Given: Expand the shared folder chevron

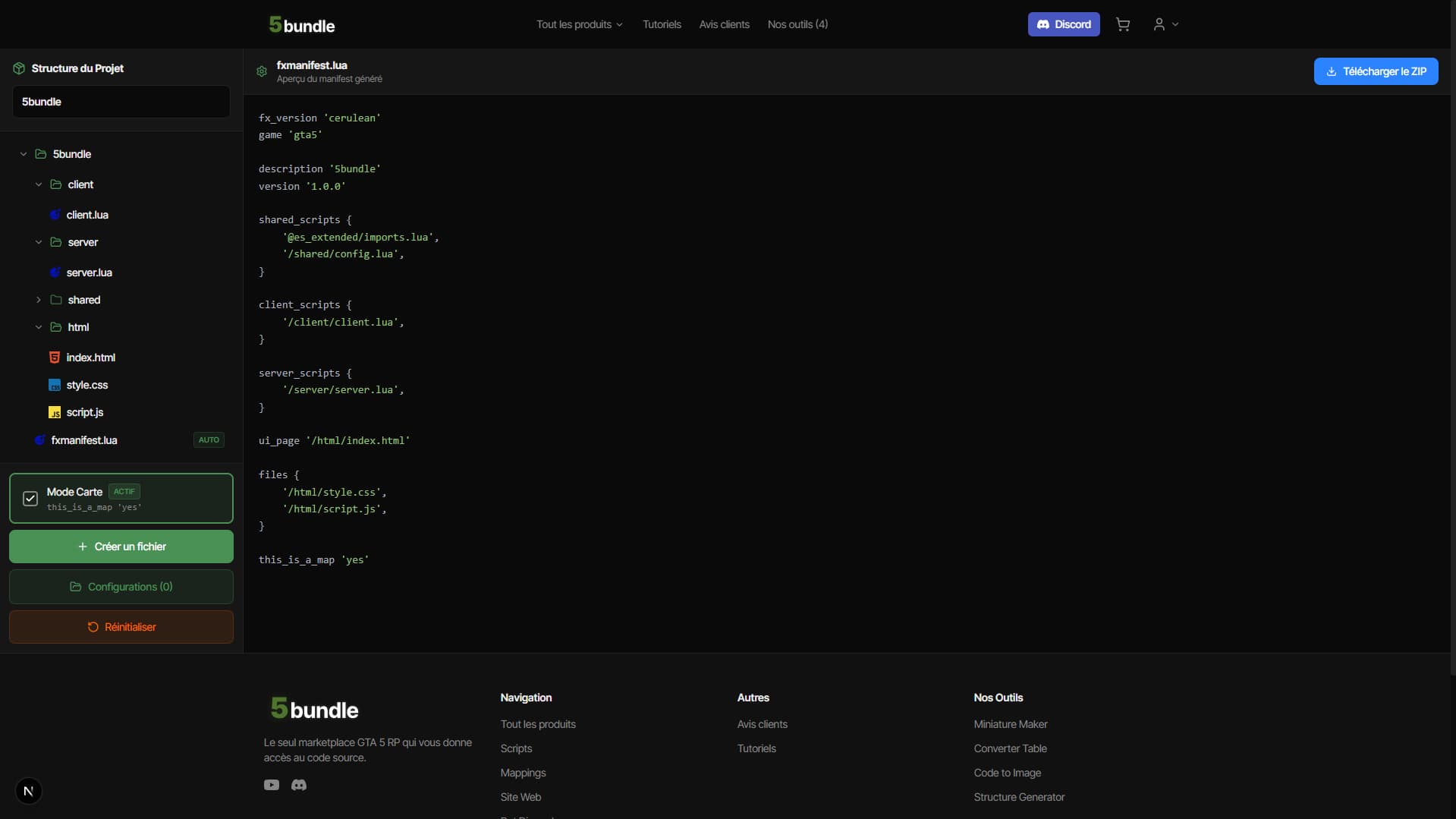Looking at the screenshot, I should [39, 300].
